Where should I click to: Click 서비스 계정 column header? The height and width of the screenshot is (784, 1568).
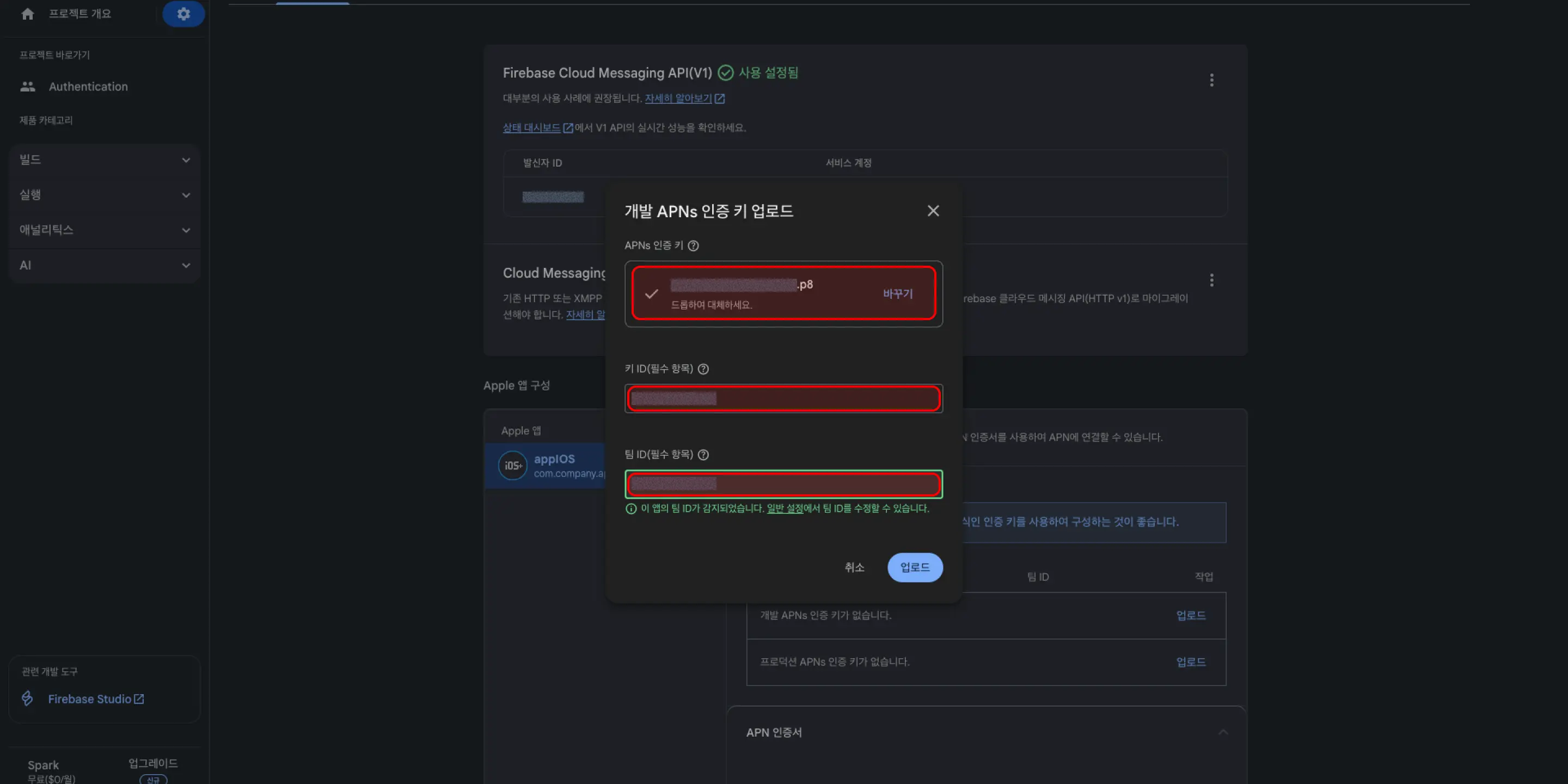click(x=849, y=163)
